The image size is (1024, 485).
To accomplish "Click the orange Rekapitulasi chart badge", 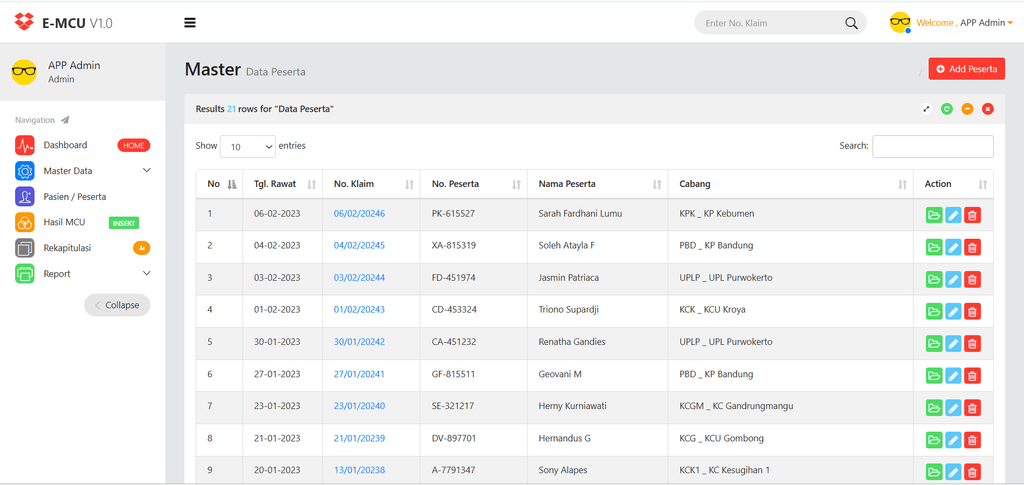I will pyautogui.click(x=142, y=247).
